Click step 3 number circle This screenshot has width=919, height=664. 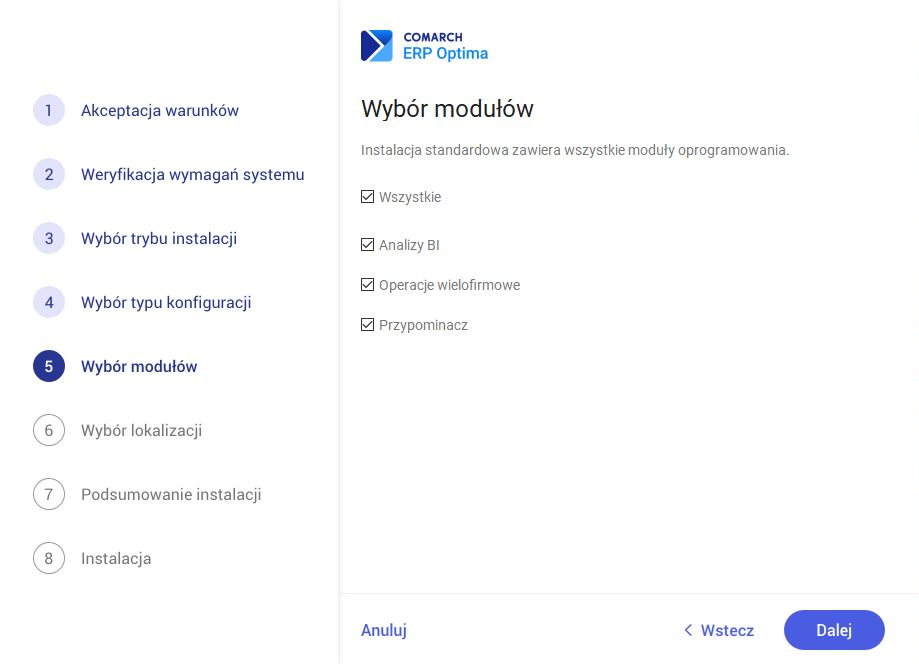tap(49, 239)
